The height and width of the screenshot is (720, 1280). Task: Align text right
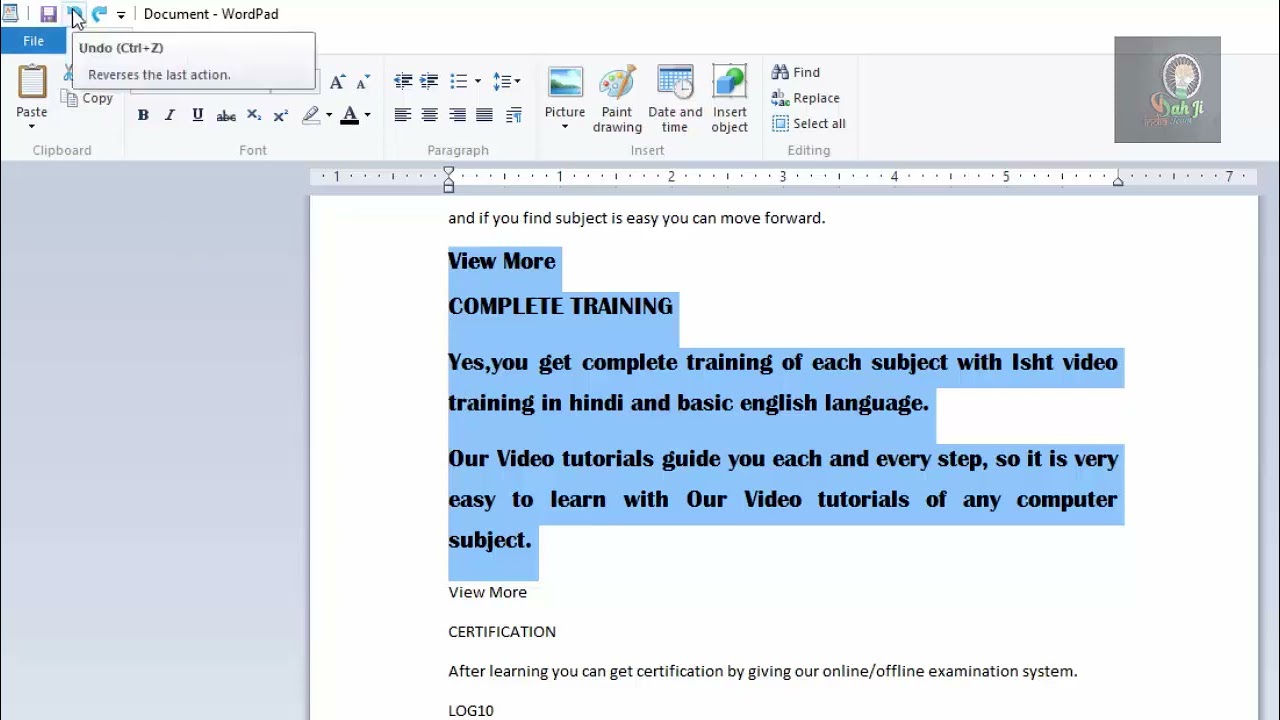pyautogui.click(x=457, y=116)
